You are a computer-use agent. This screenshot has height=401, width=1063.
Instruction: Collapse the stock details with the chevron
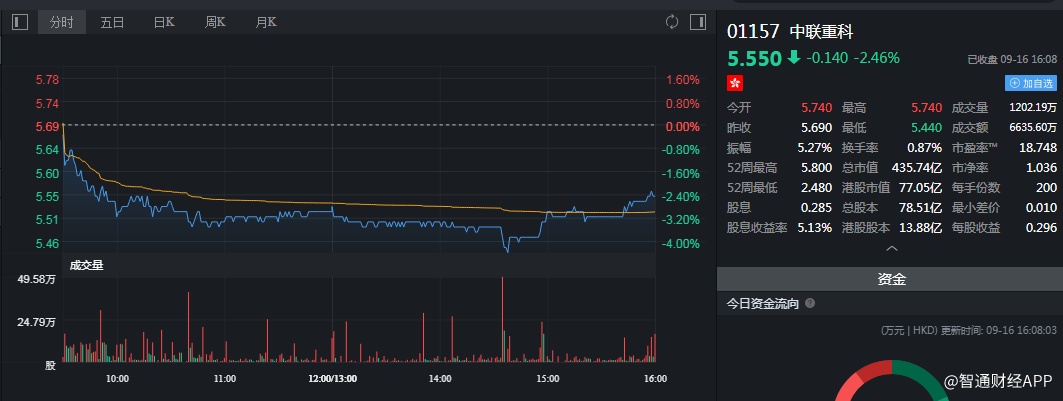click(890, 248)
